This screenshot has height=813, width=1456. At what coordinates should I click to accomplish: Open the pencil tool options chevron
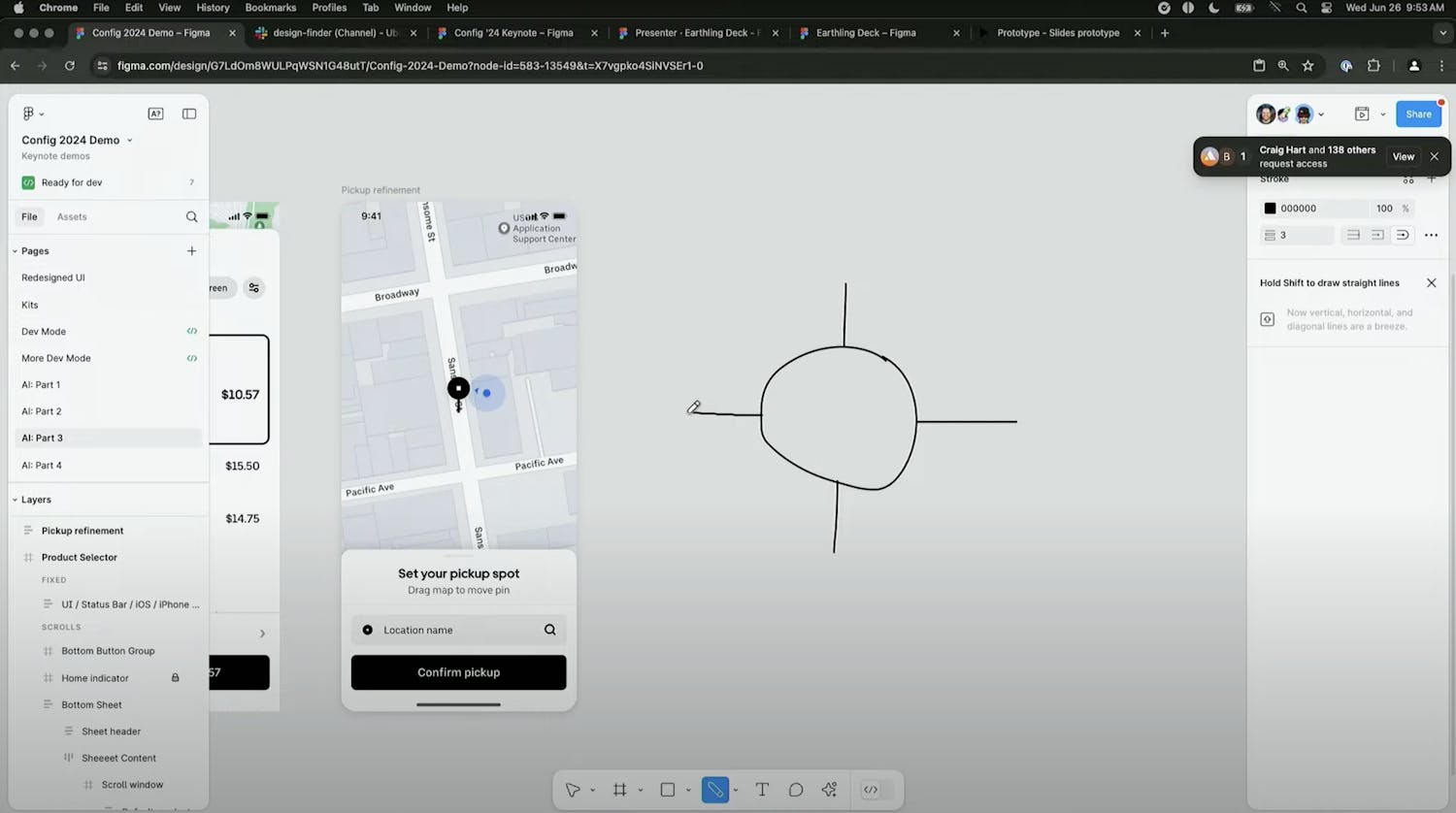pyautogui.click(x=736, y=790)
